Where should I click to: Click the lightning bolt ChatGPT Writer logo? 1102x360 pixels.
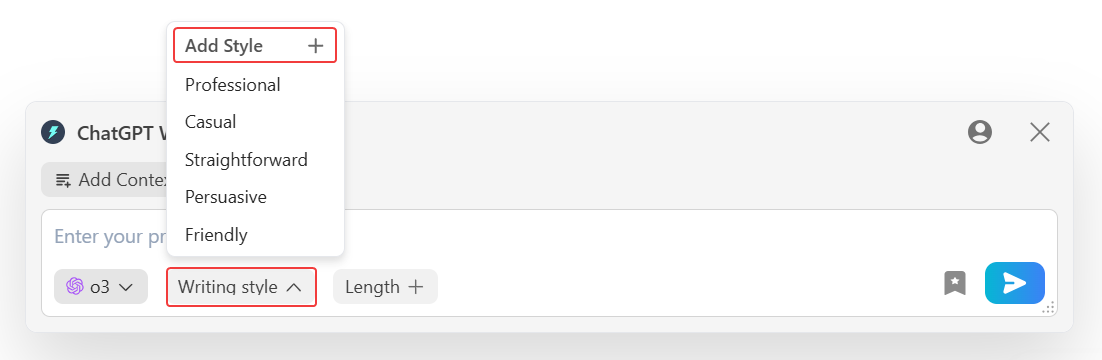click(53, 132)
